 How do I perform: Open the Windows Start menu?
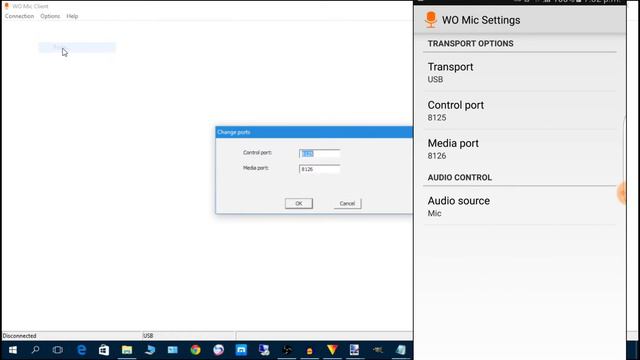pyautogui.click(x=13, y=350)
